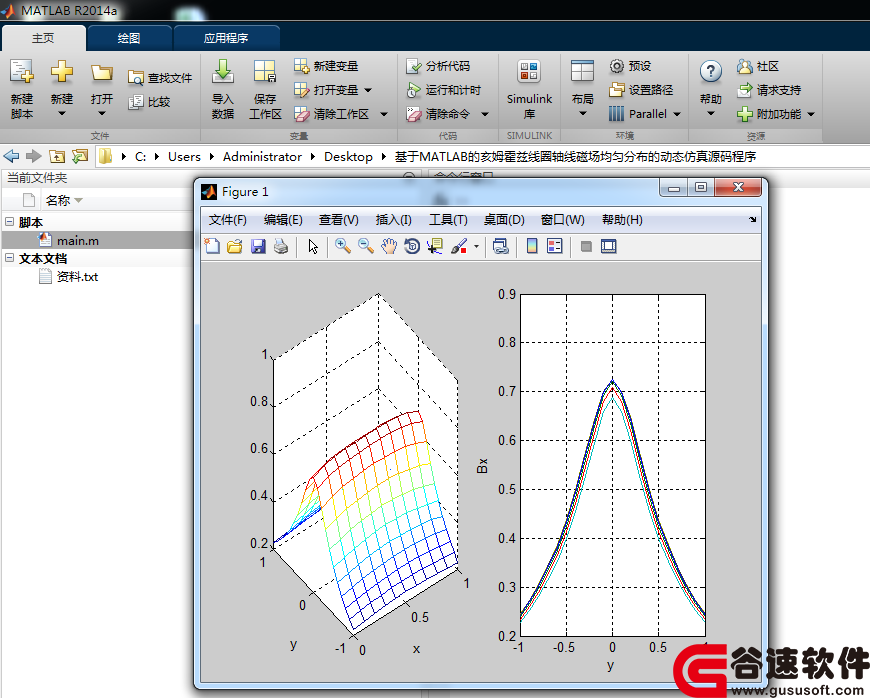
Task: Expand the 布局 layout dropdown
Action: click(583, 114)
